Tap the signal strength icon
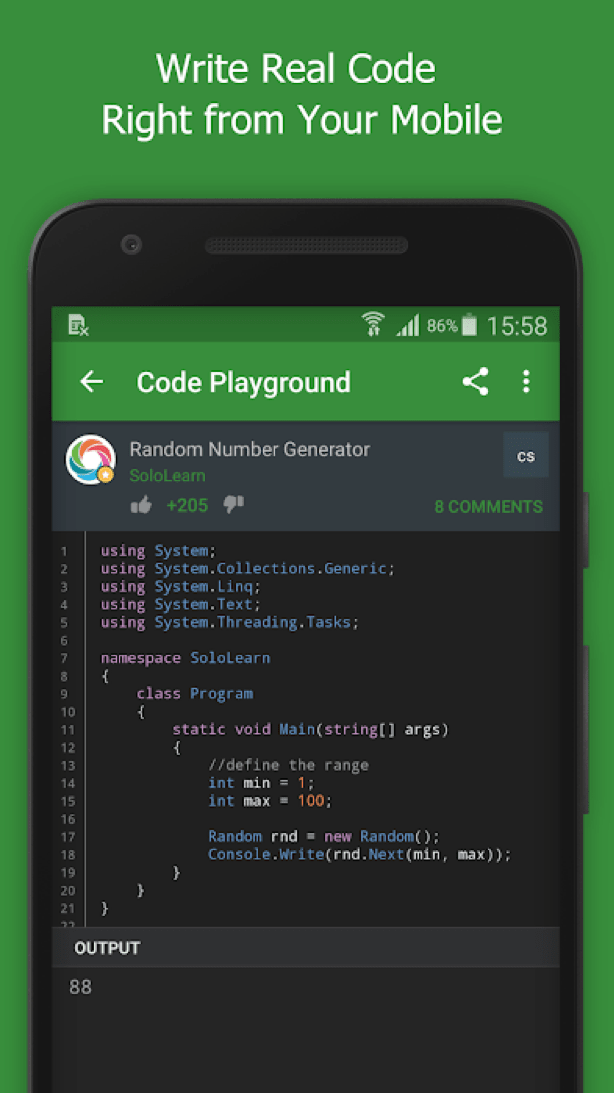 click(408, 325)
